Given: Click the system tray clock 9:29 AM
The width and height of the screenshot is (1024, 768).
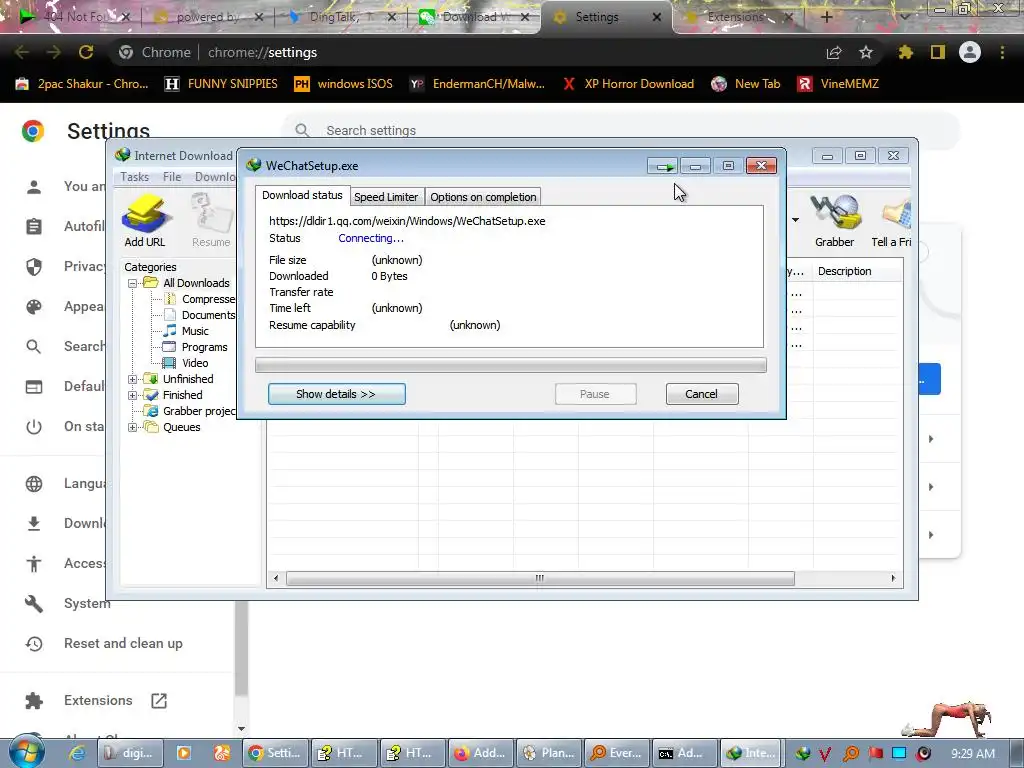Looking at the screenshot, I should tap(973, 754).
